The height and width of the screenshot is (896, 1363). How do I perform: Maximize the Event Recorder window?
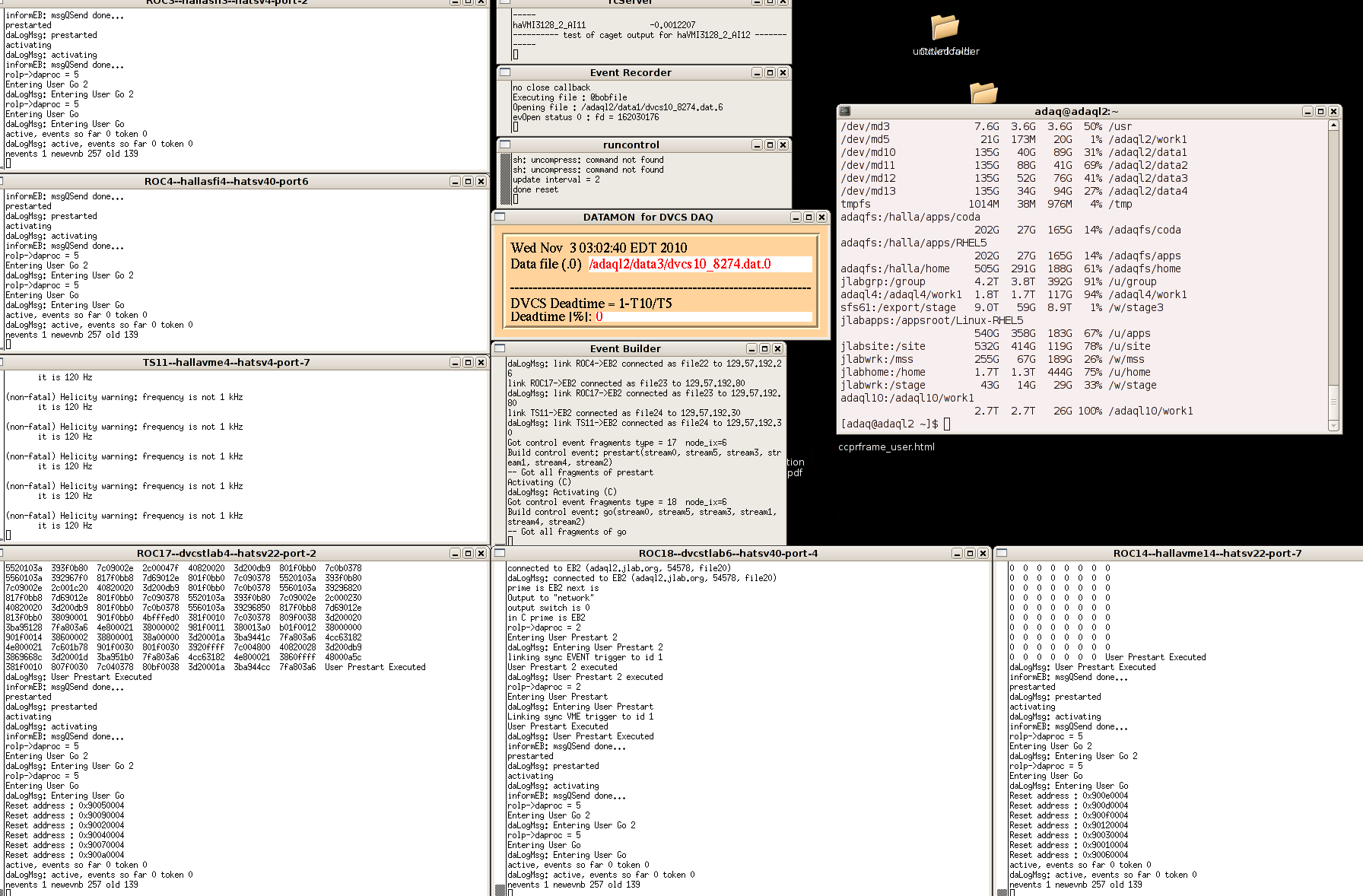point(770,72)
